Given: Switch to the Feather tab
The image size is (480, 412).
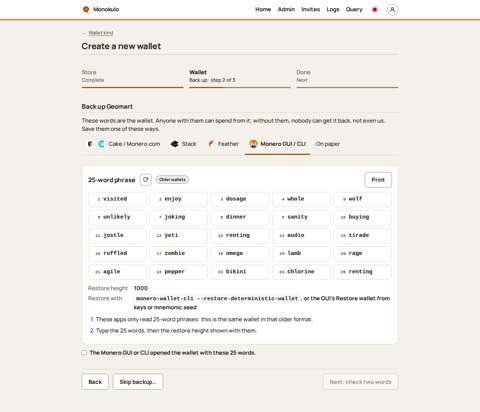Looking at the screenshot, I should coord(223,144).
